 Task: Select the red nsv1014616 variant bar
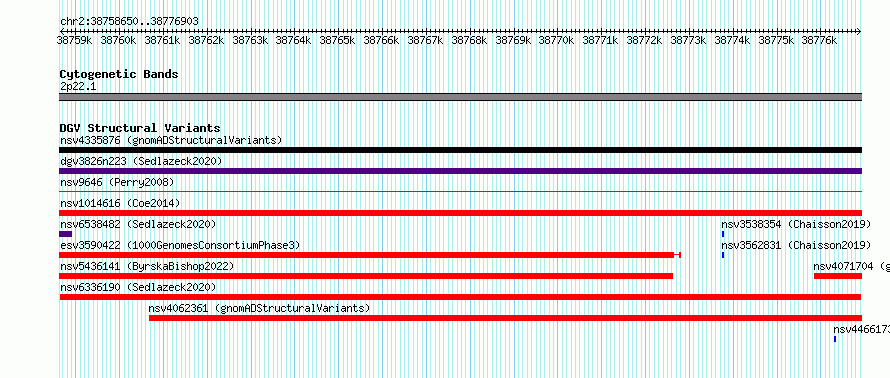pyautogui.click(x=460, y=213)
